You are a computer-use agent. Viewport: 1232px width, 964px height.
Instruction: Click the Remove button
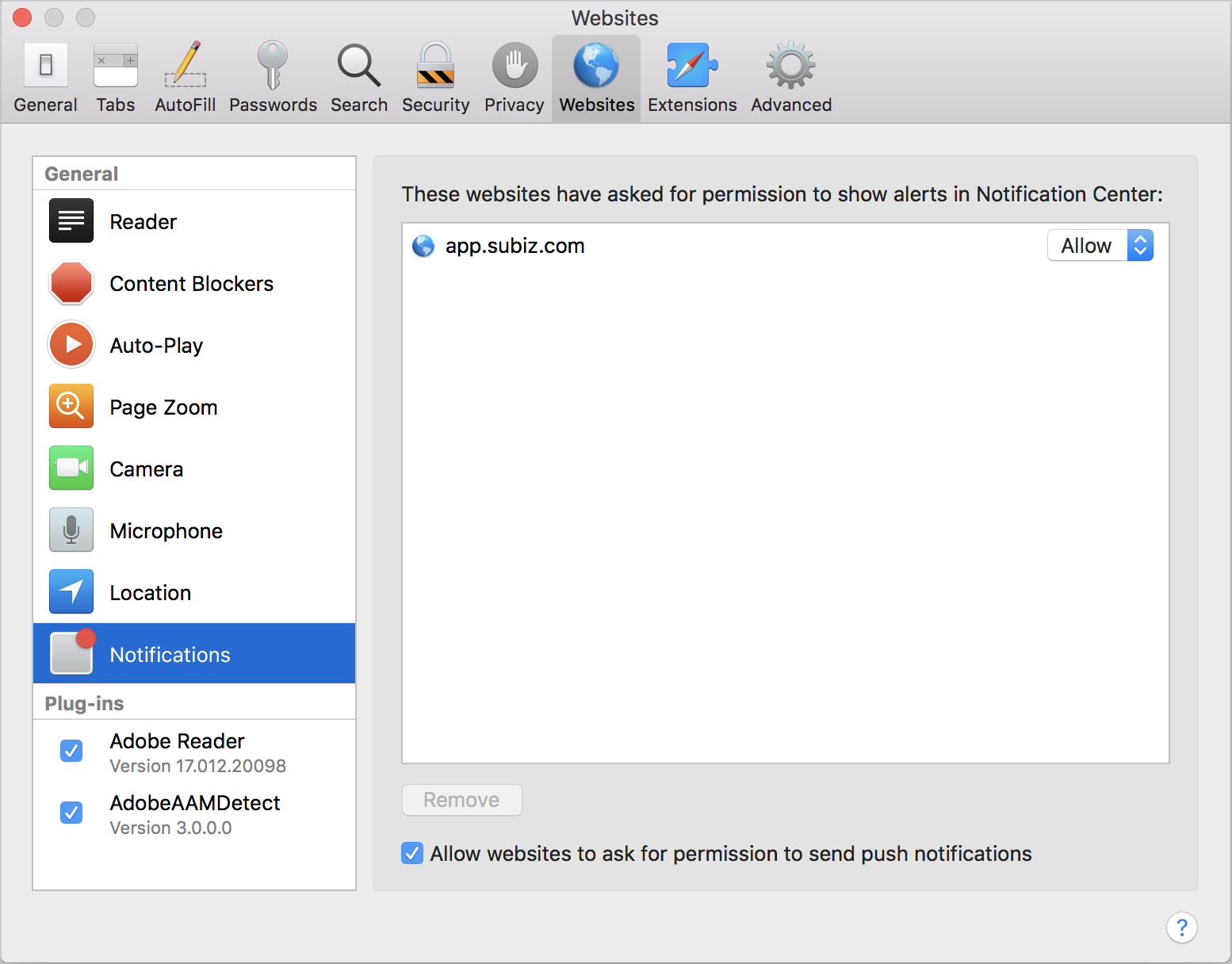coord(461,800)
